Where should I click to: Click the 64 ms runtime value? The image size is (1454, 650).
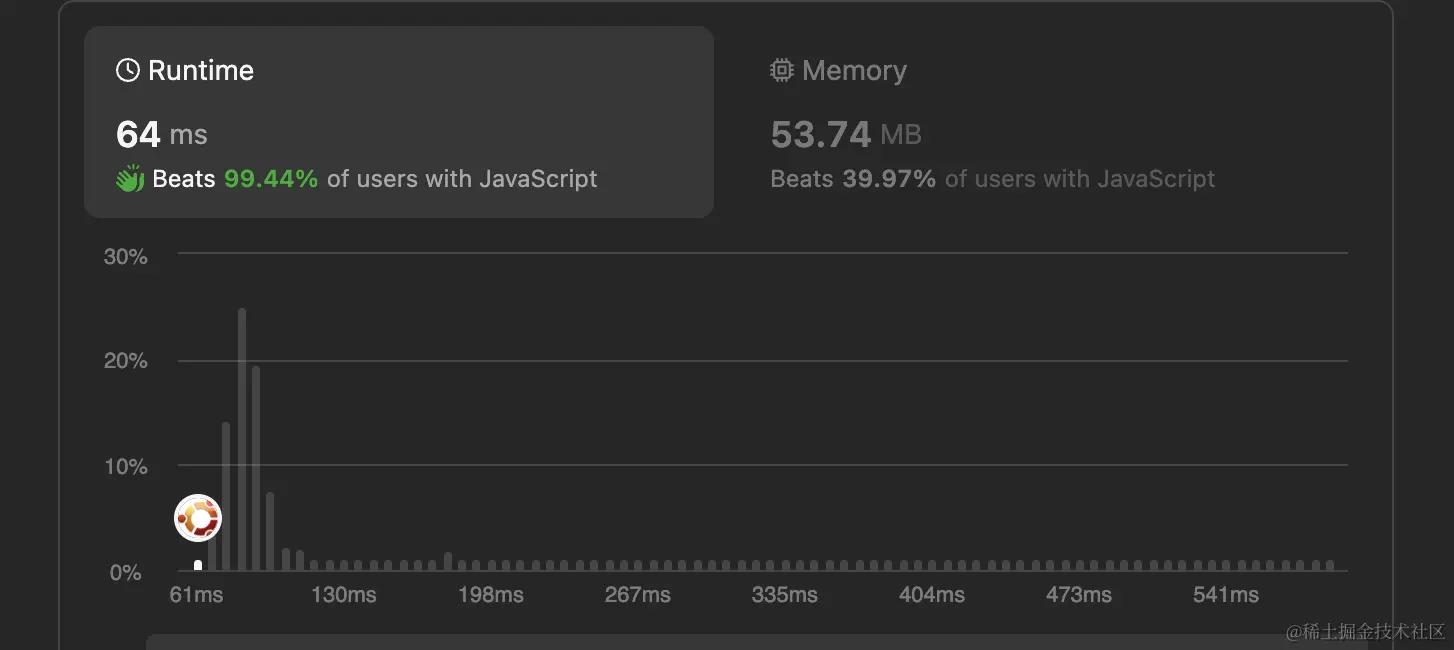tap(162, 135)
